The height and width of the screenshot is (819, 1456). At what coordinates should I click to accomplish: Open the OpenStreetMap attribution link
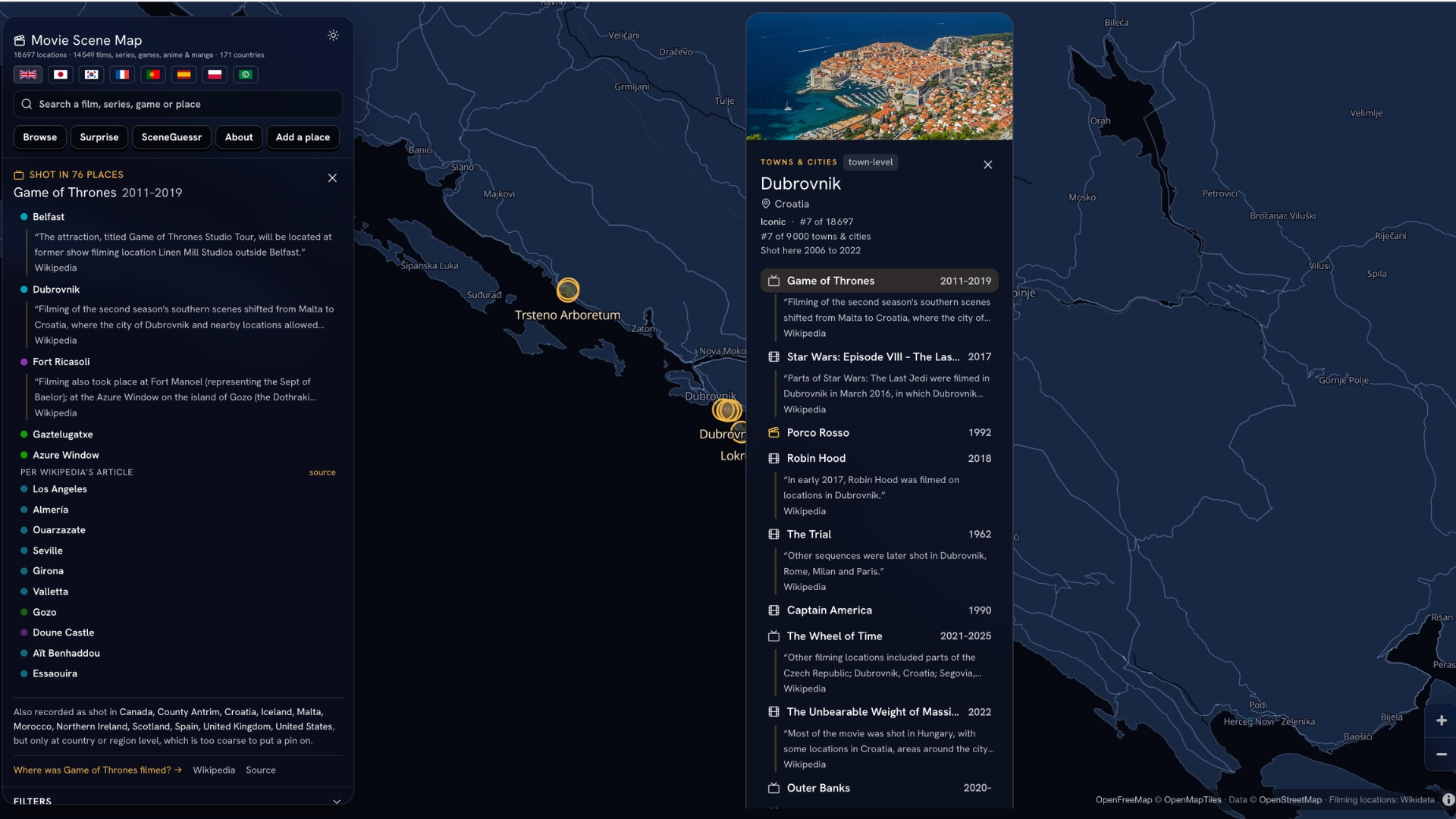(x=1290, y=800)
